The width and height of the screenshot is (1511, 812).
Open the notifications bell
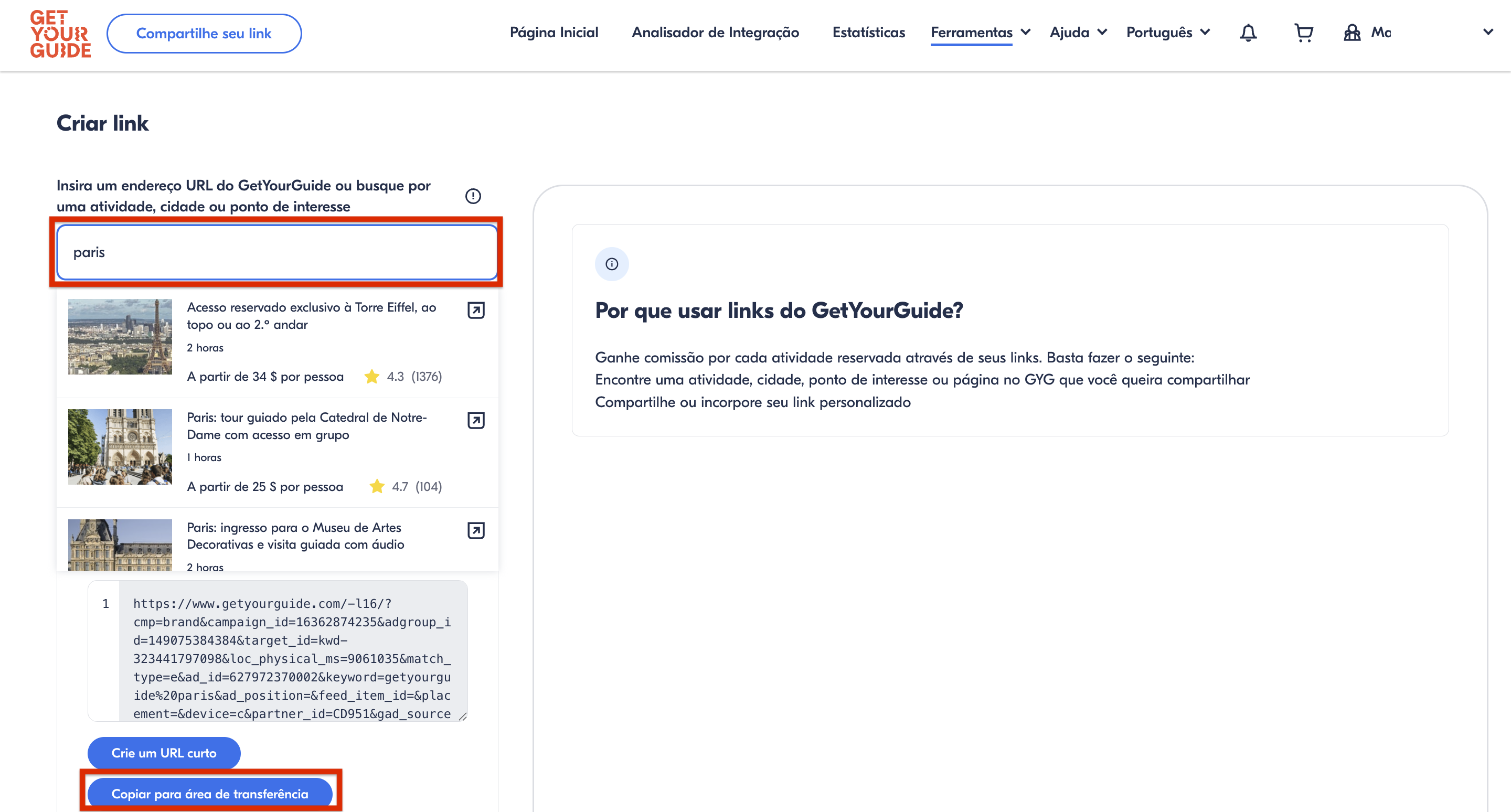(1248, 33)
